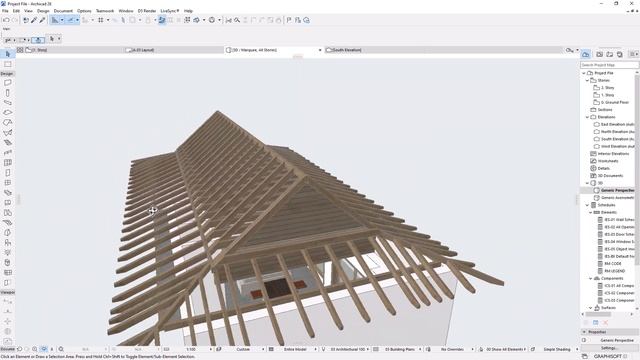Select 0. Ground Floor in Project Map
Viewport: 640px width, 360px height.
click(615, 102)
